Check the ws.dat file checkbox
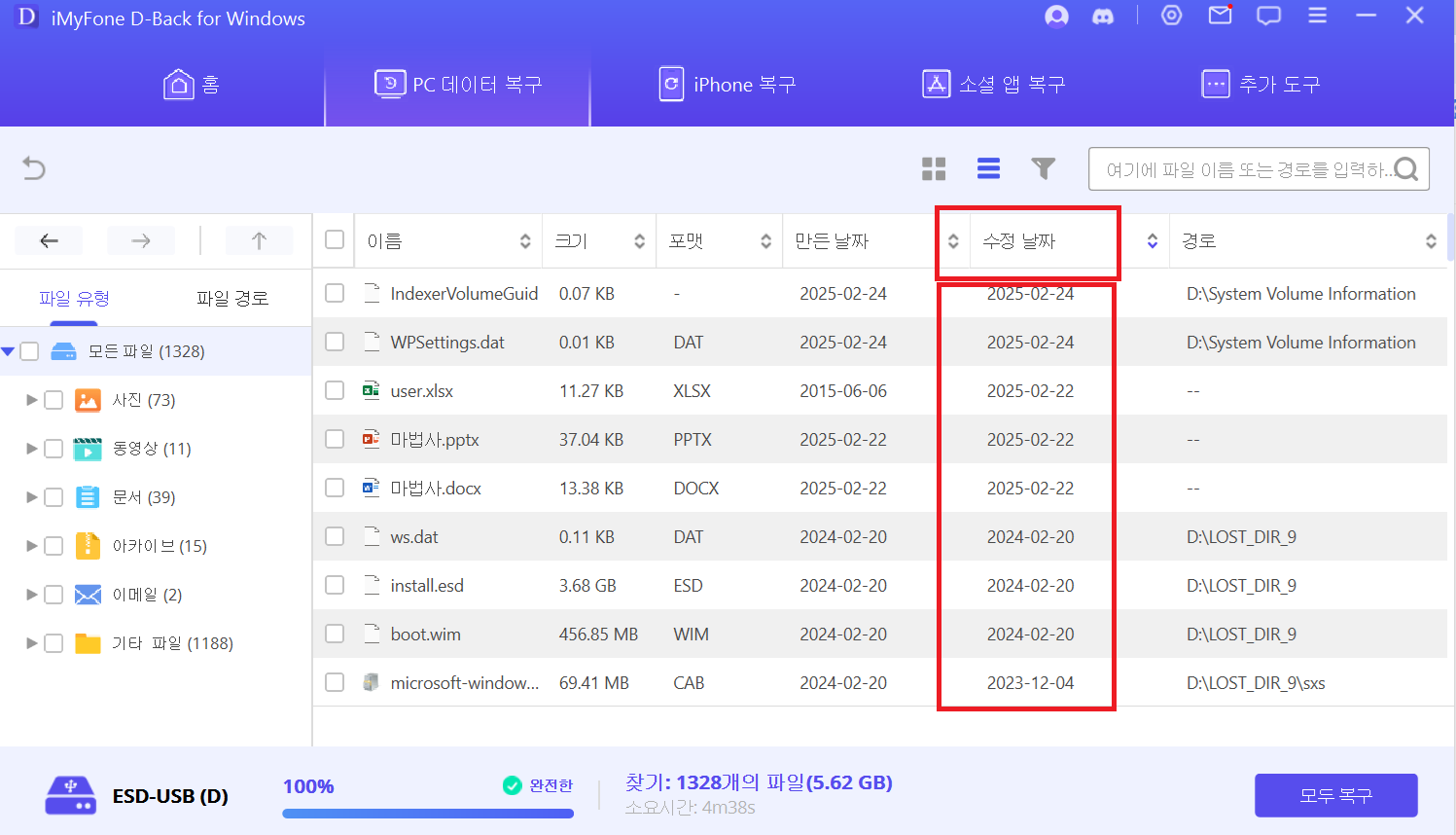The height and width of the screenshot is (835, 1456). click(x=335, y=536)
